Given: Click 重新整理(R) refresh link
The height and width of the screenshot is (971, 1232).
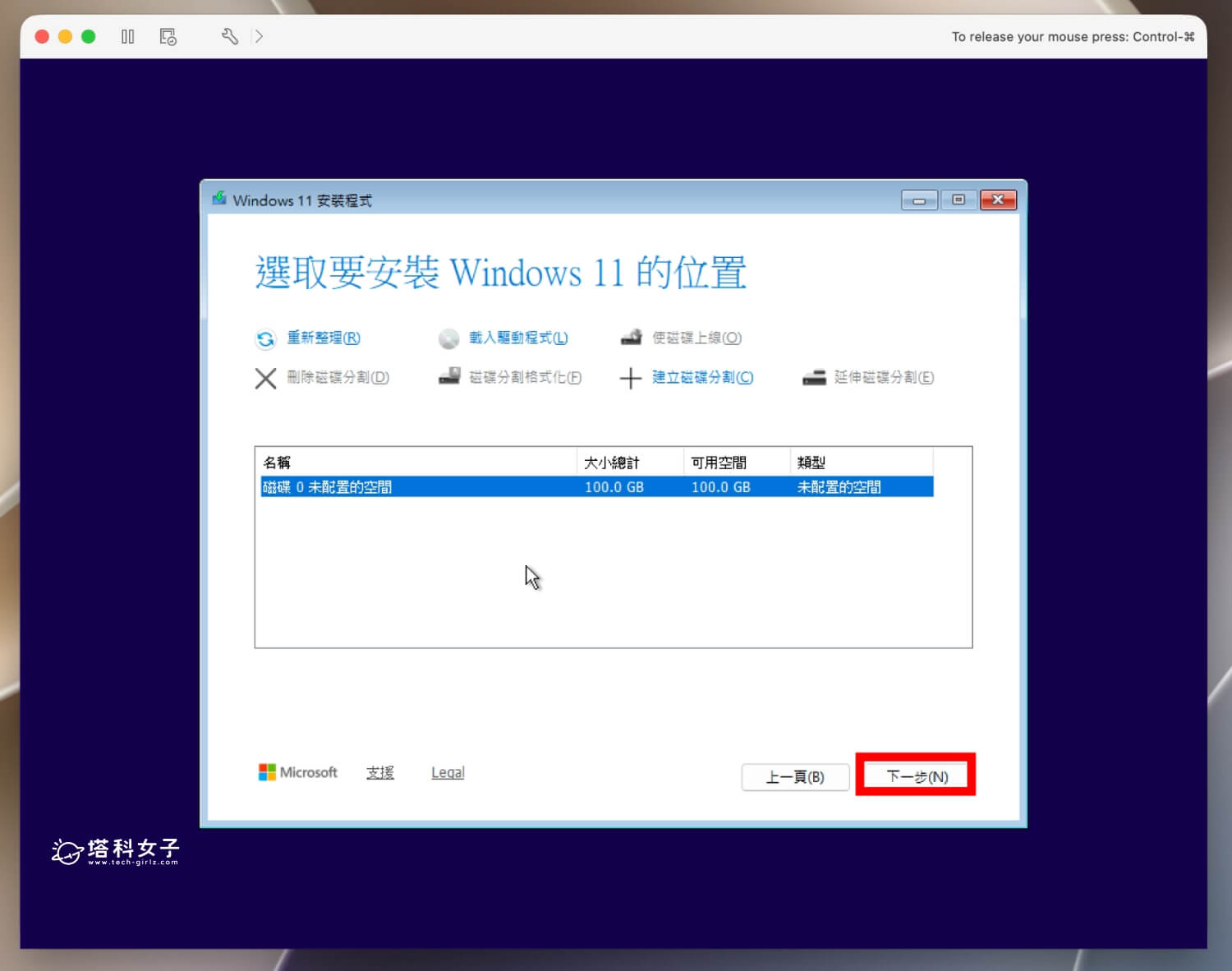Looking at the screenshot, I should click(x=324, y=338).
